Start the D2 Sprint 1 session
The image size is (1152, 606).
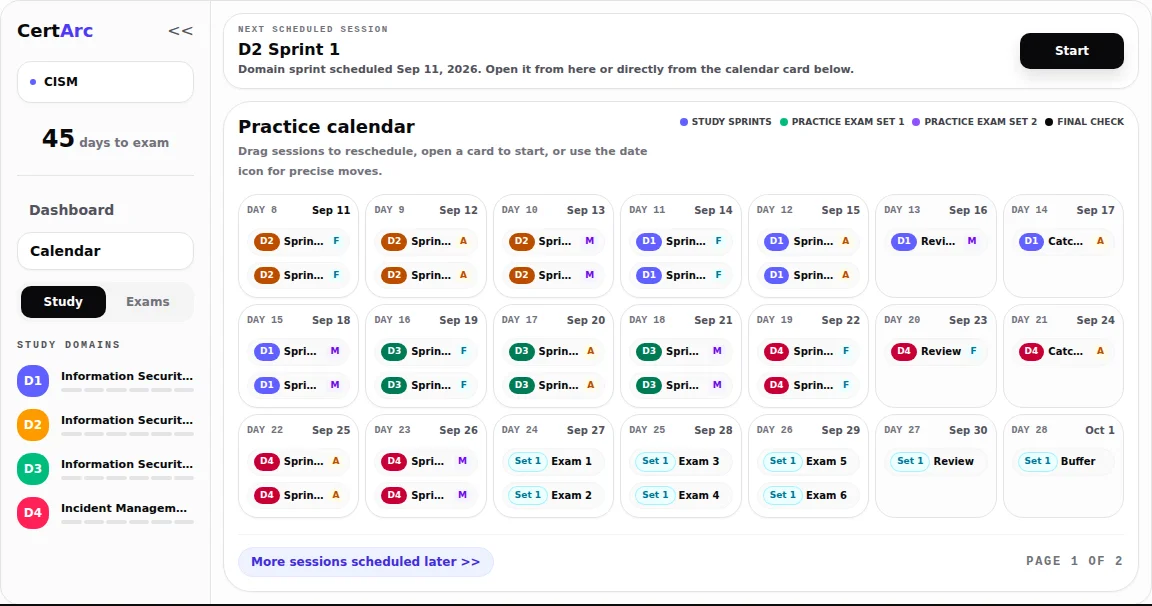point(1071,51)
